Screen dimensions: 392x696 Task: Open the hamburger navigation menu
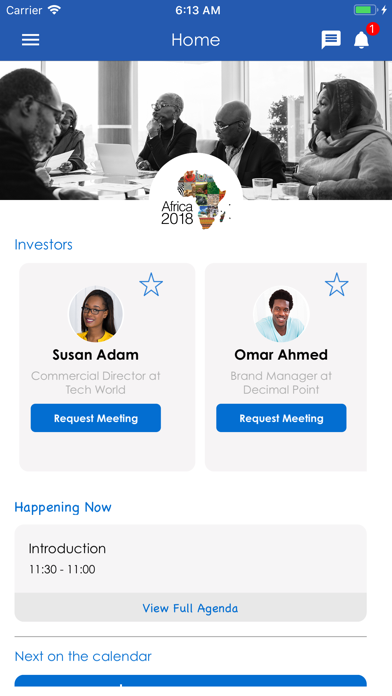tap(31, 40)
